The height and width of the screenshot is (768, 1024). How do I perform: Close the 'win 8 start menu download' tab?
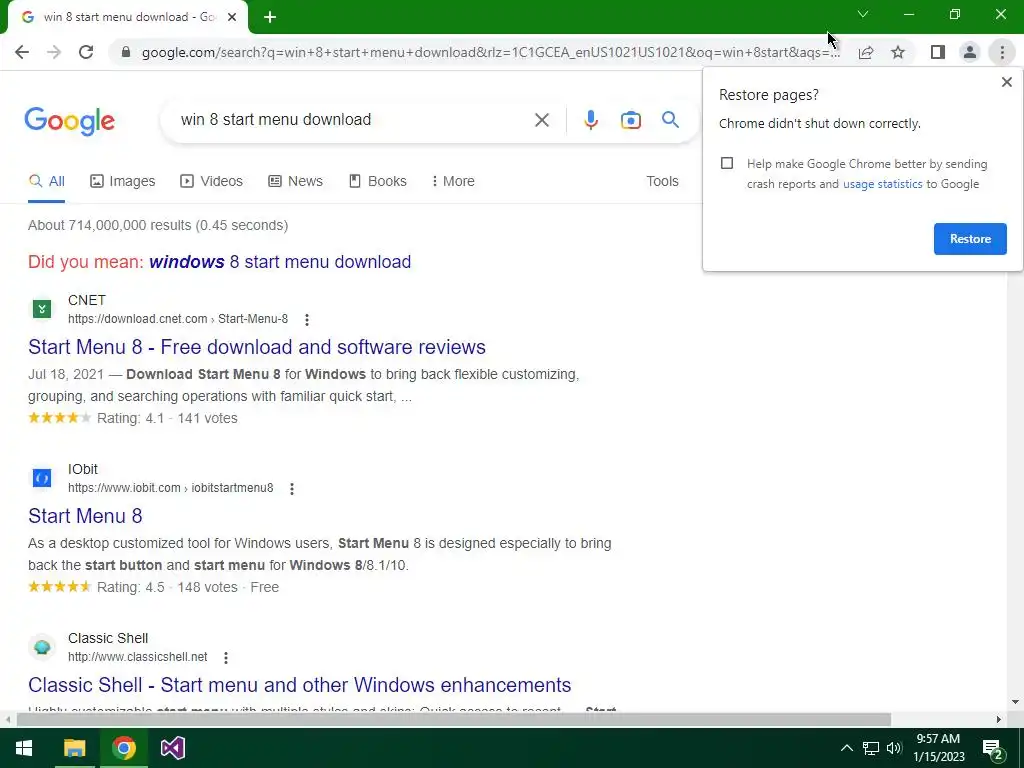[232, 18]
